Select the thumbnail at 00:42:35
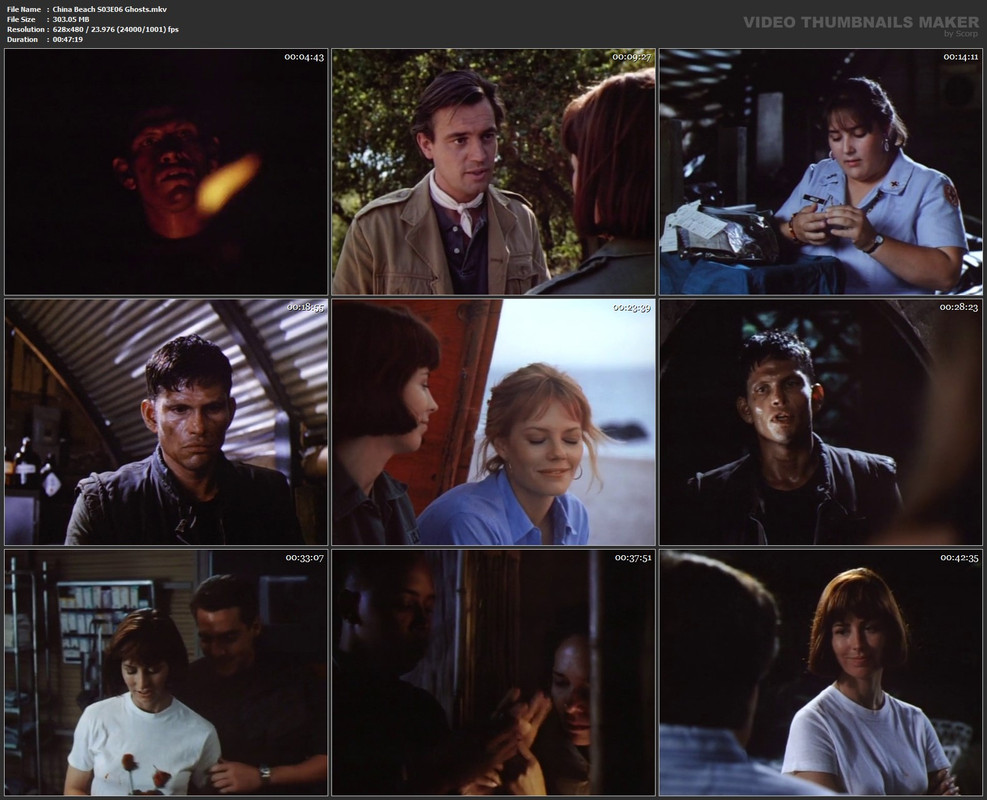Screen dimensions: 987x800 [821, 672]
